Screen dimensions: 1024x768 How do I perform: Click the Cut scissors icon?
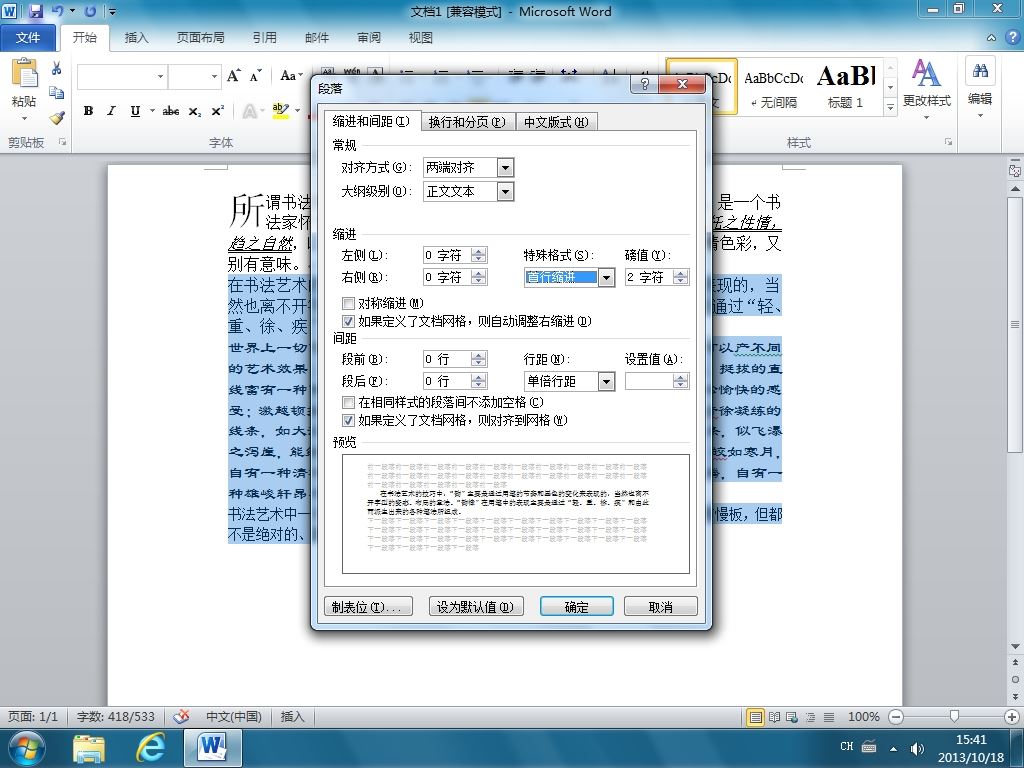[x=57, y=68]
